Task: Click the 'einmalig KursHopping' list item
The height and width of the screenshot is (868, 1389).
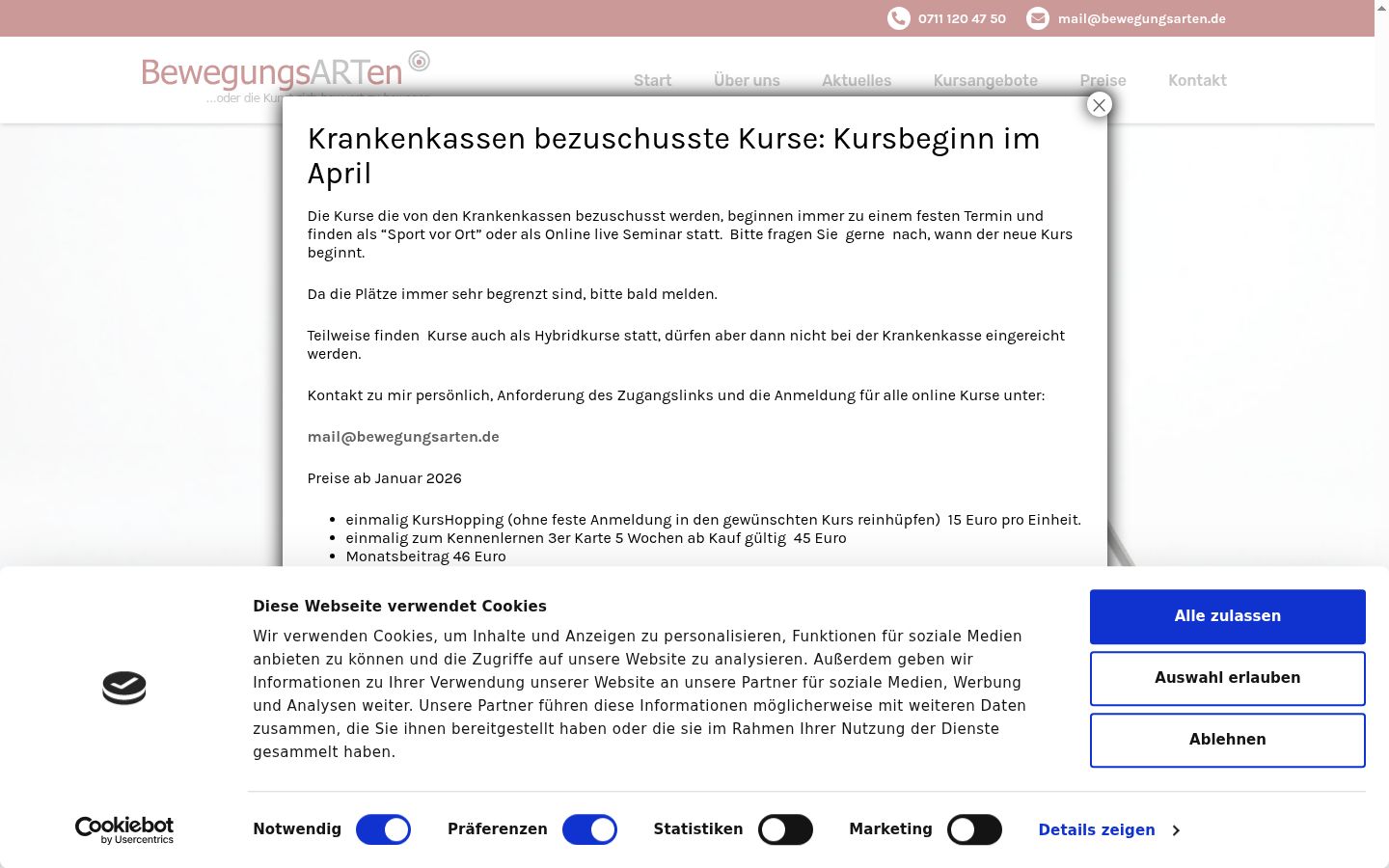Action: (713, 519)
